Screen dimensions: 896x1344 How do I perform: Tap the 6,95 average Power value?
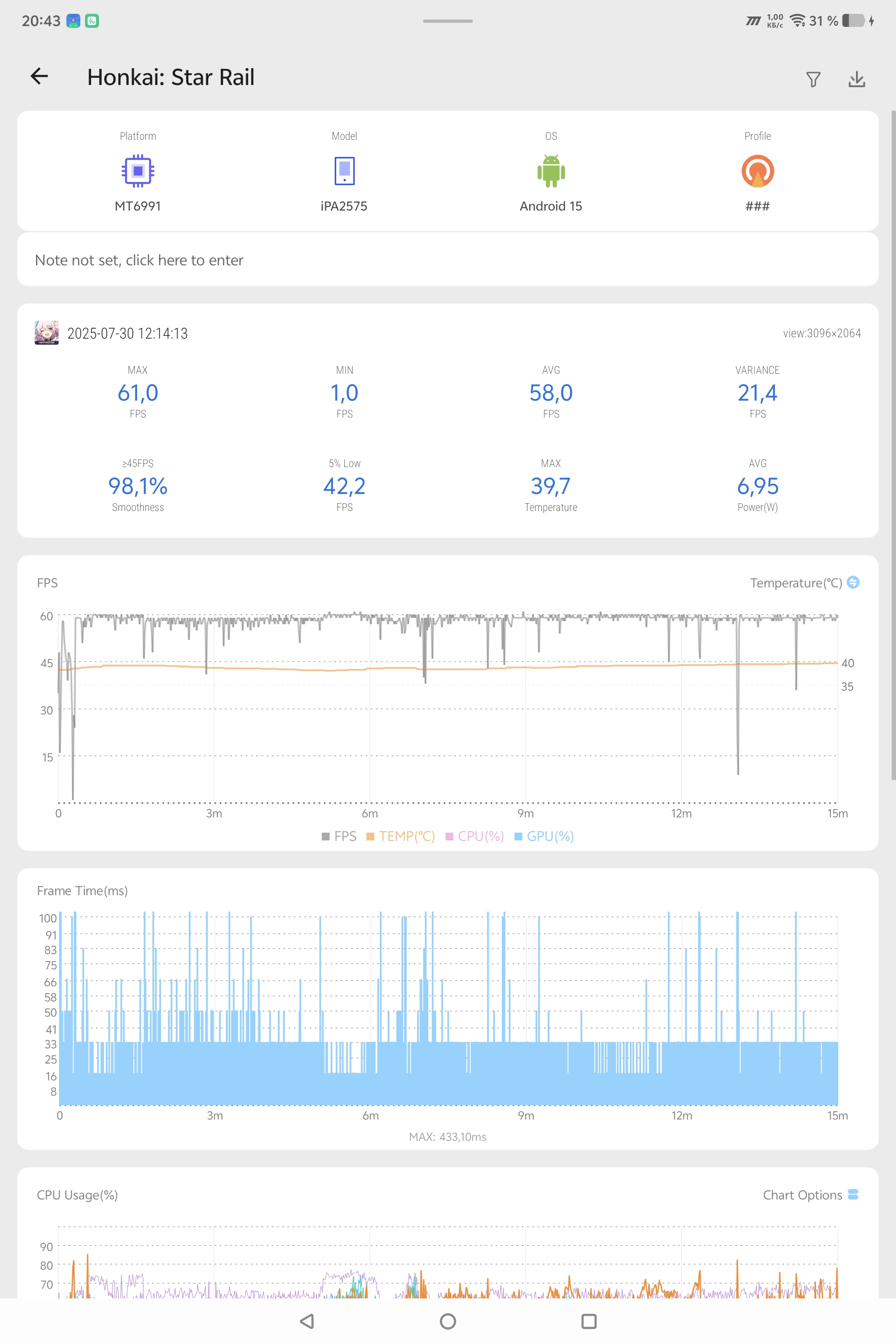758,486
